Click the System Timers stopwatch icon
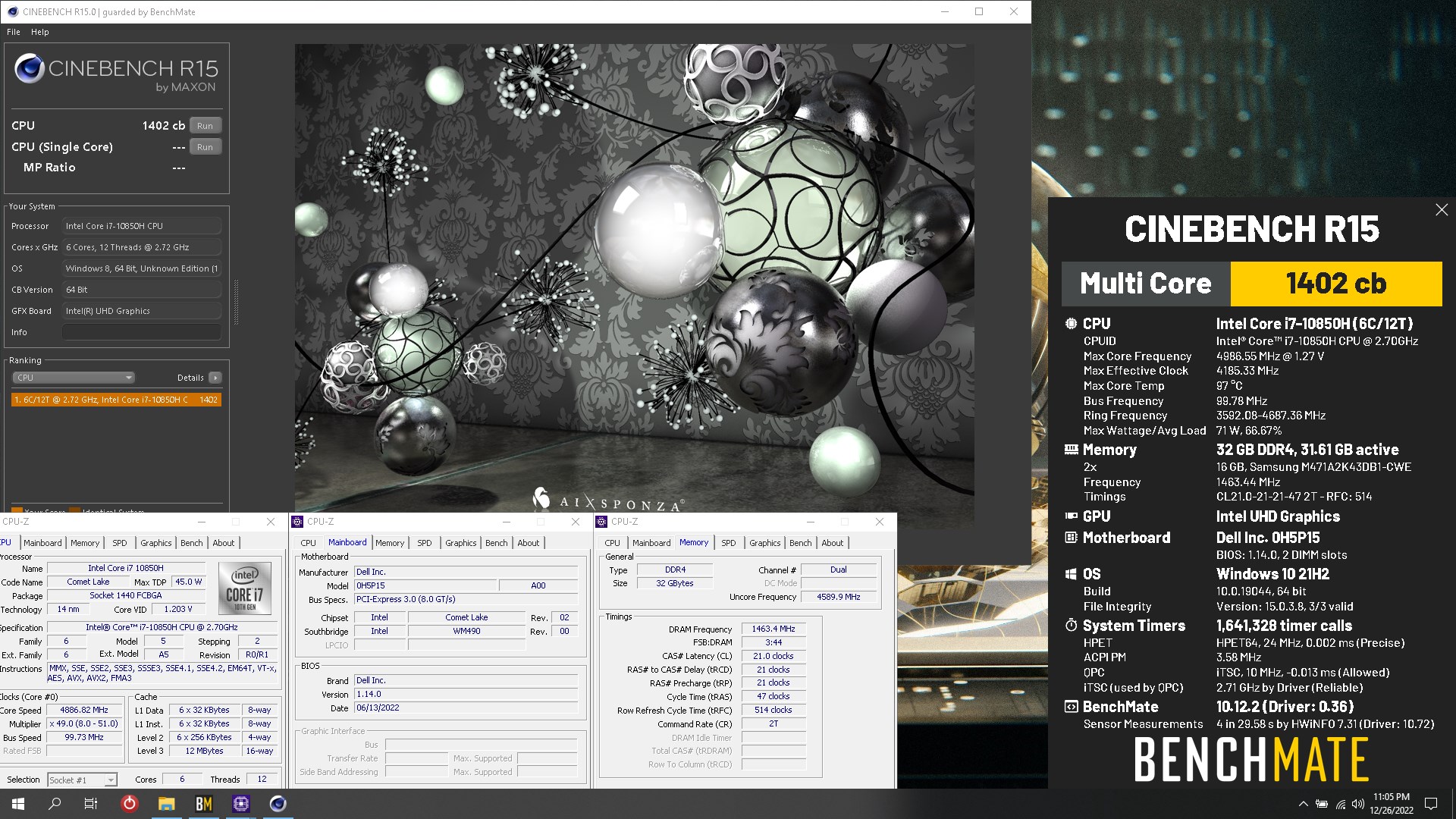 [1071, 626]
